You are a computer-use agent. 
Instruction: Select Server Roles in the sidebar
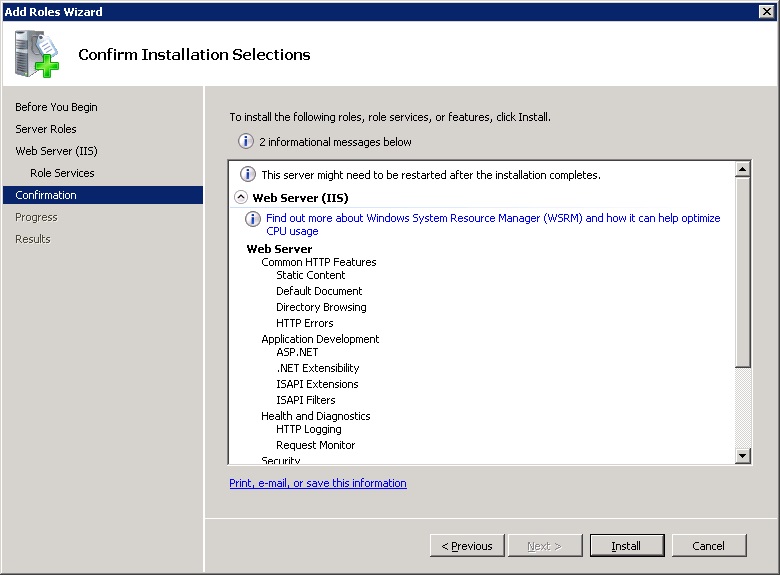pos(46,129)
